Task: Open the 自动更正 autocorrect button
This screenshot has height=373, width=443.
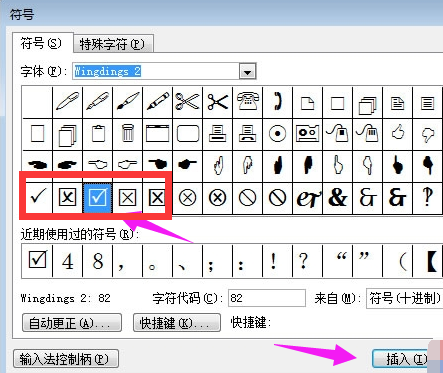Action: tap(72, 323)
